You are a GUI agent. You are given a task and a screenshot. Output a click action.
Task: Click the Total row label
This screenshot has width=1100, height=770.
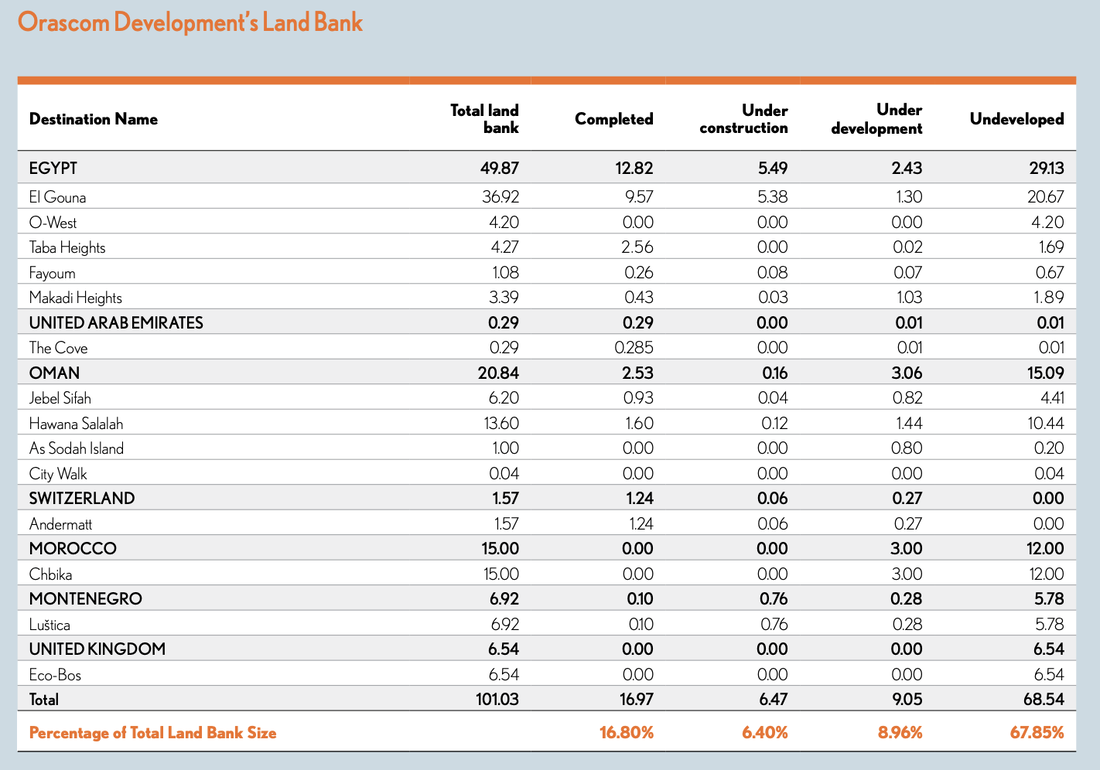point(43,700)
